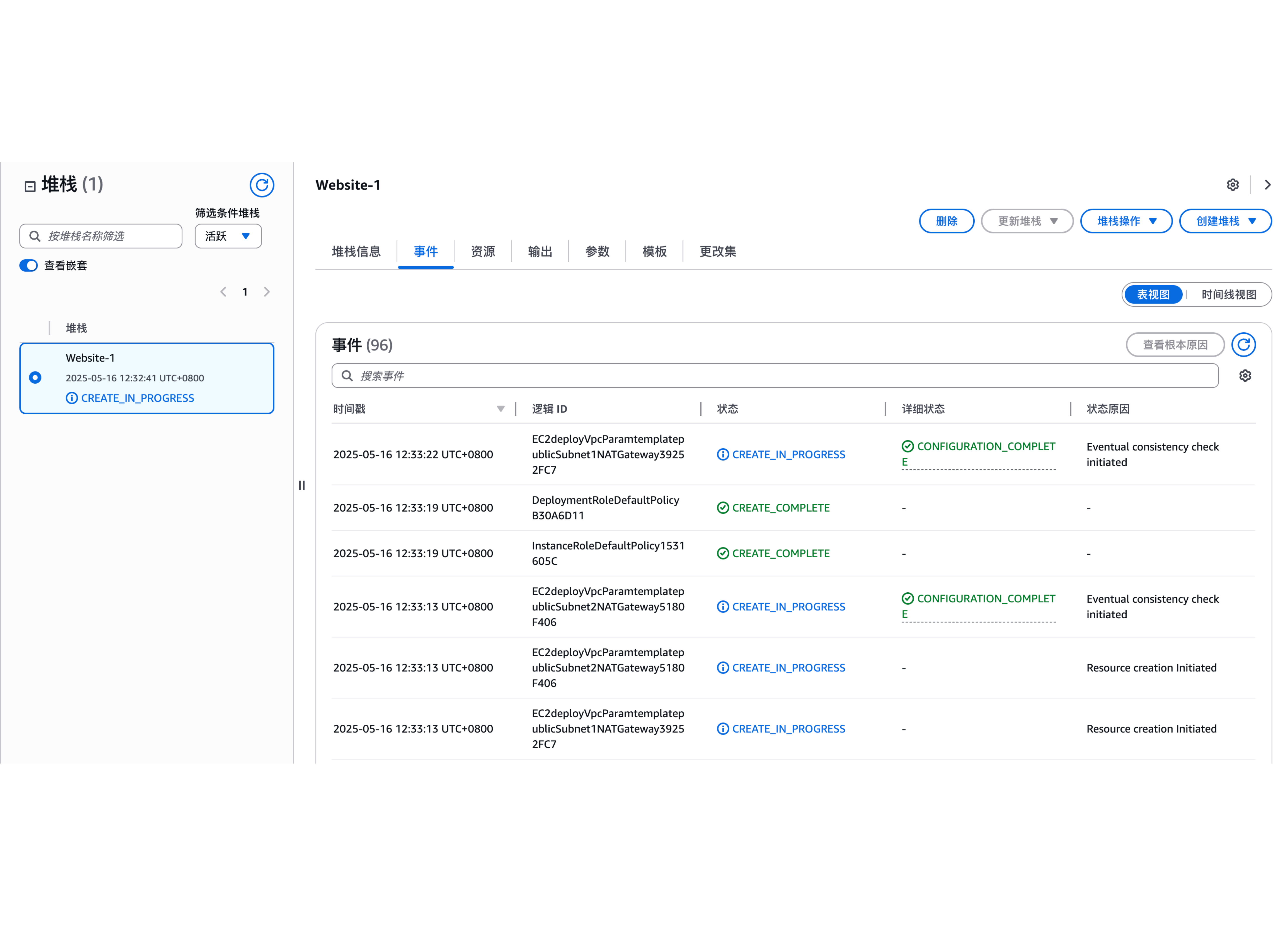
Task: Click 逻辑 ID column header
Action: pyautogui.click(x=549, y=409)
